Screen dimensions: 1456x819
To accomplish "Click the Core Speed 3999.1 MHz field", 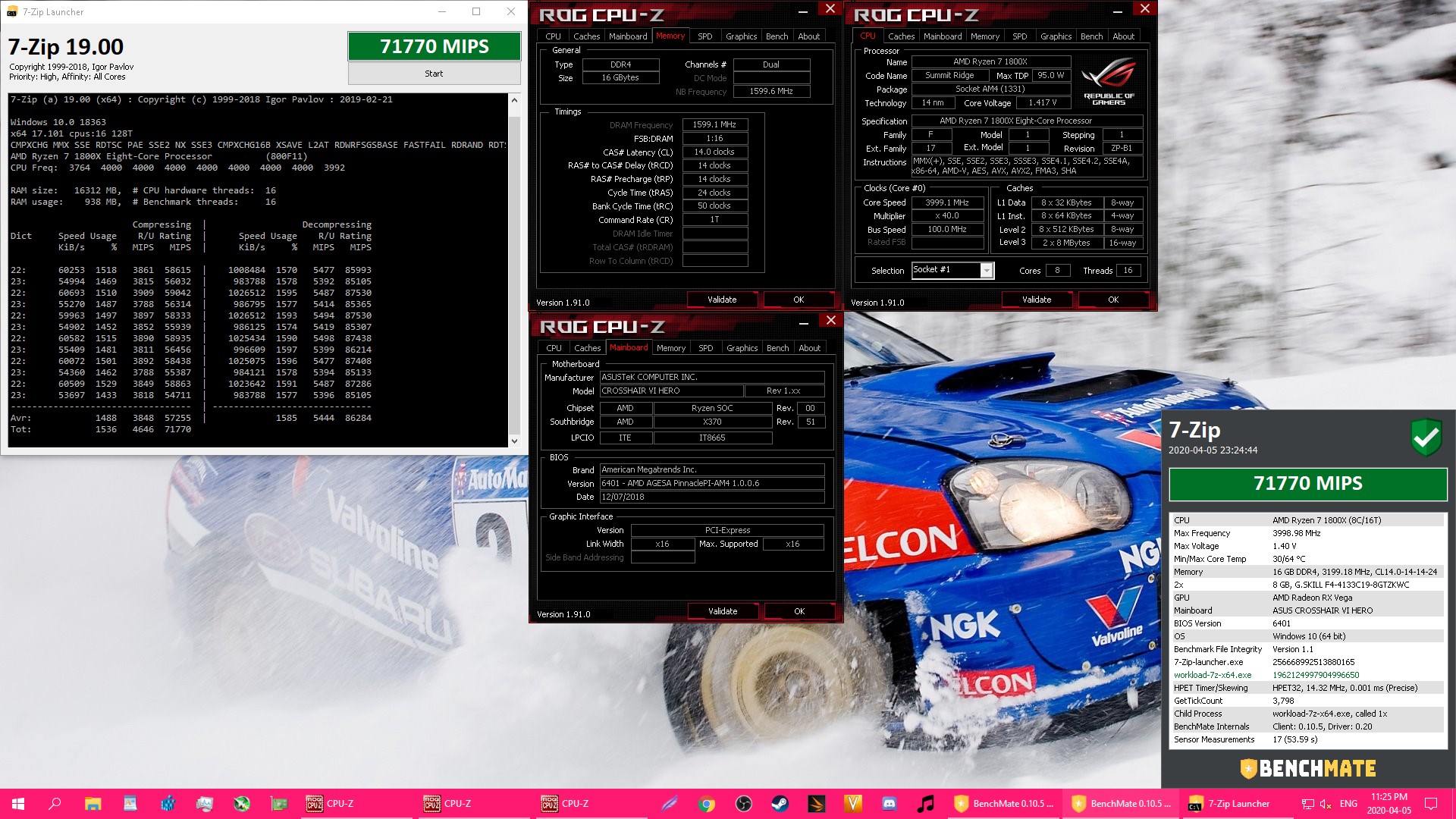I will pos(947,202).
